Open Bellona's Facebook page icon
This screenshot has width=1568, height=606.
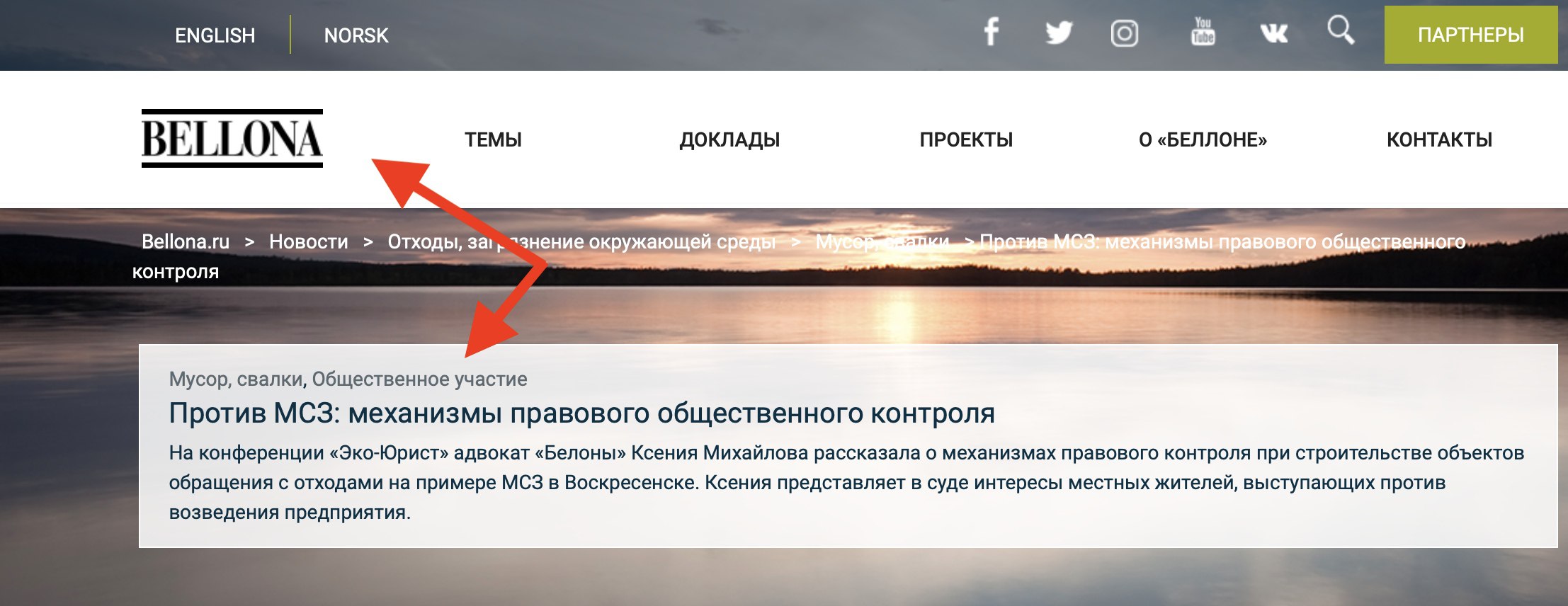pyautogui.click(x=992, y=33)
